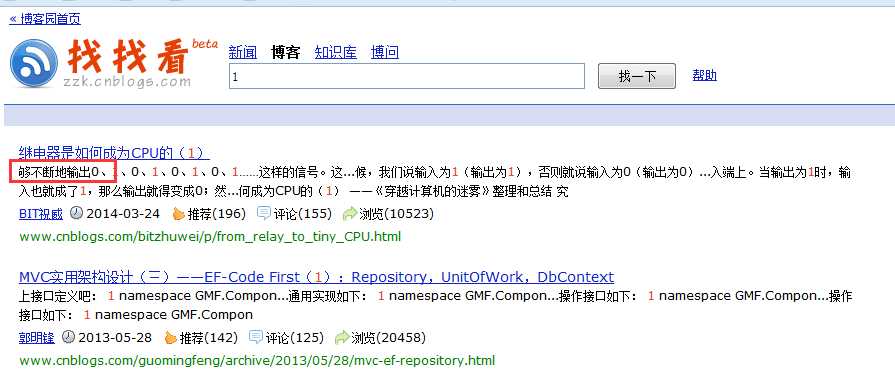The image size is (895, 380).
Task: Click the date text 2014-03-24
Action: [123, 214]
